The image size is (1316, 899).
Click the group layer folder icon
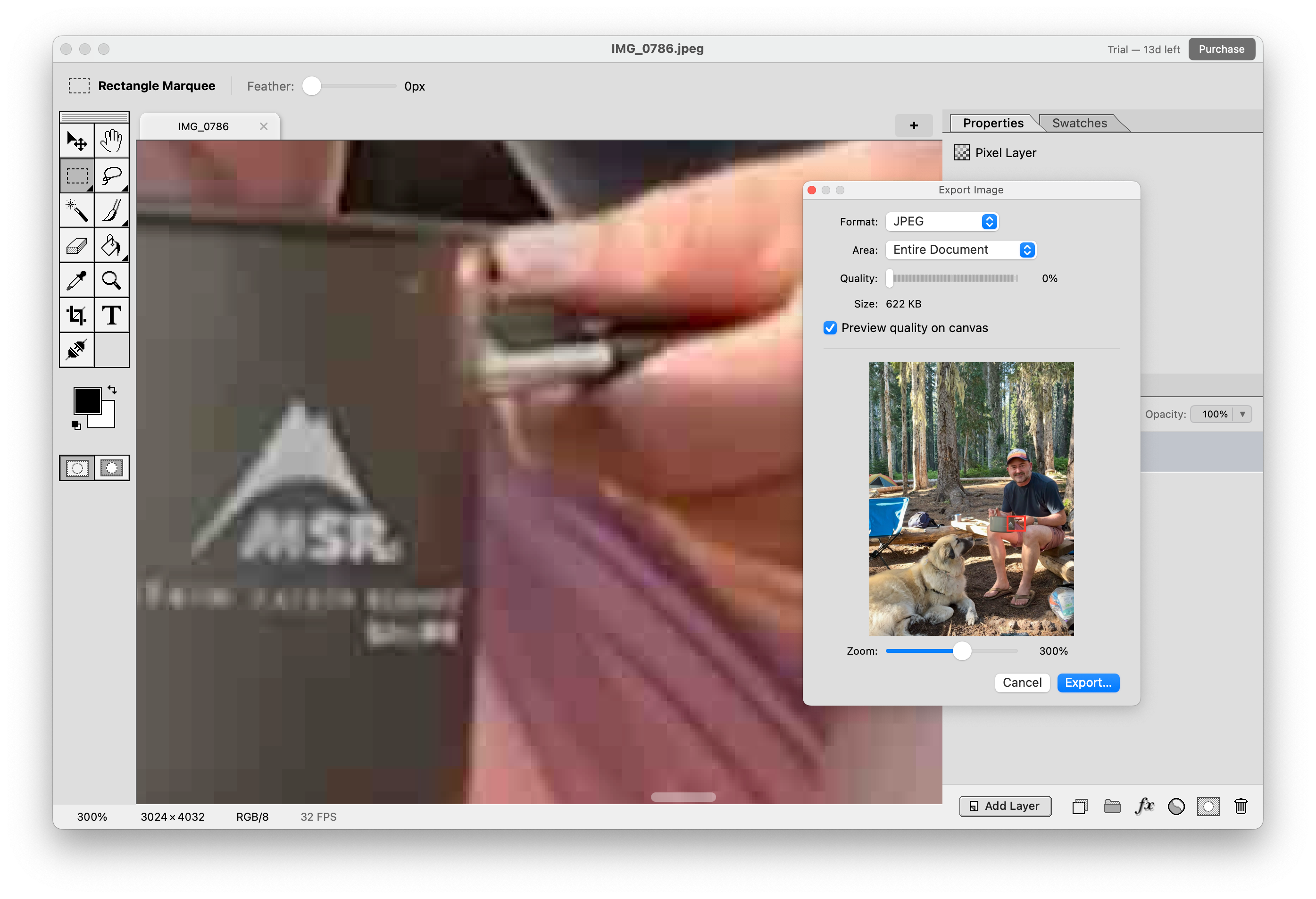pos(1112,806)
